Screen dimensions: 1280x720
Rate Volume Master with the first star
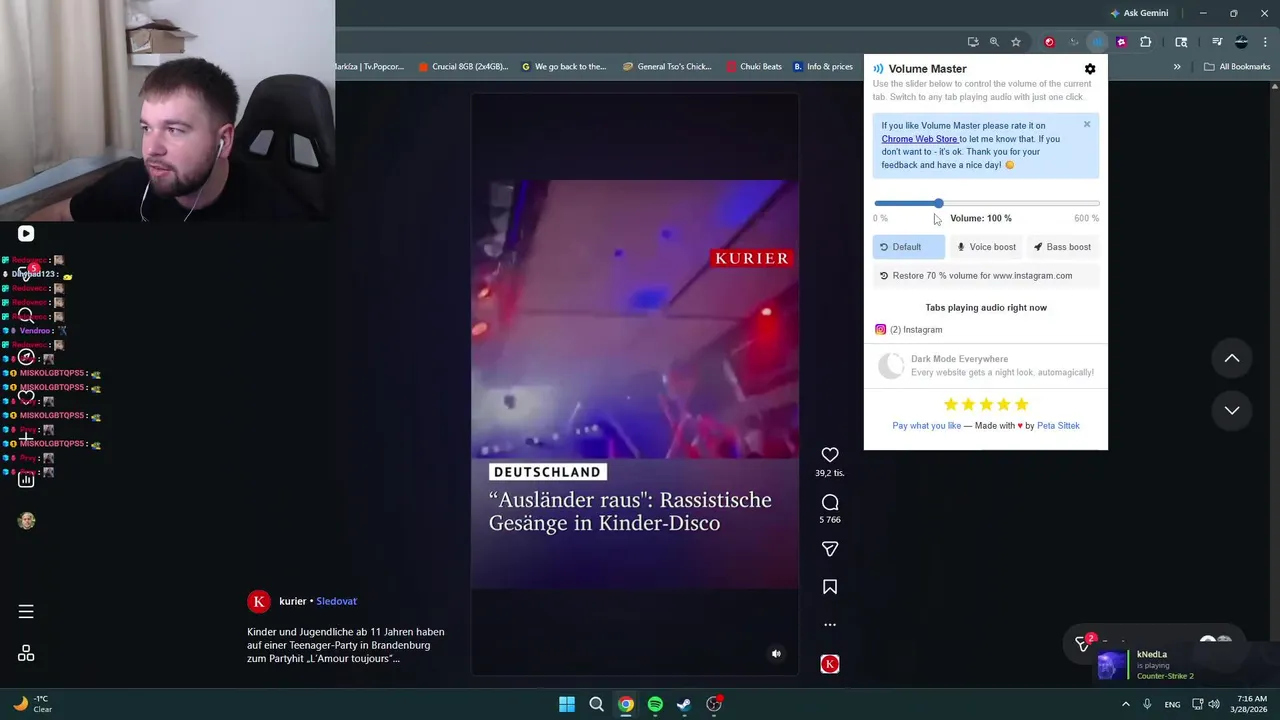click(x=951, y=404)
